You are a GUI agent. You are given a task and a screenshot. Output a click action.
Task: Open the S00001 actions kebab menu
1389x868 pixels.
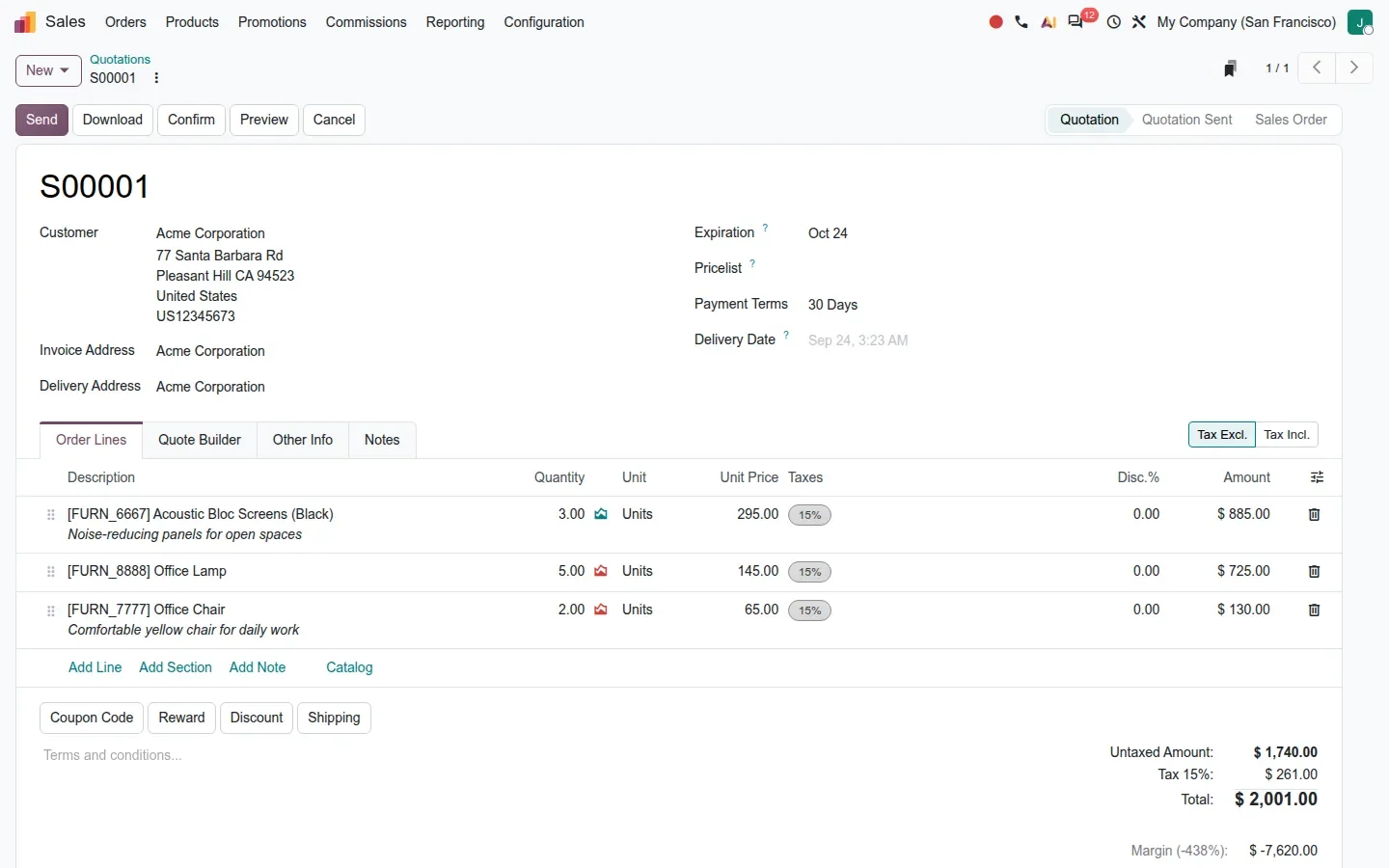coord(156,78)
